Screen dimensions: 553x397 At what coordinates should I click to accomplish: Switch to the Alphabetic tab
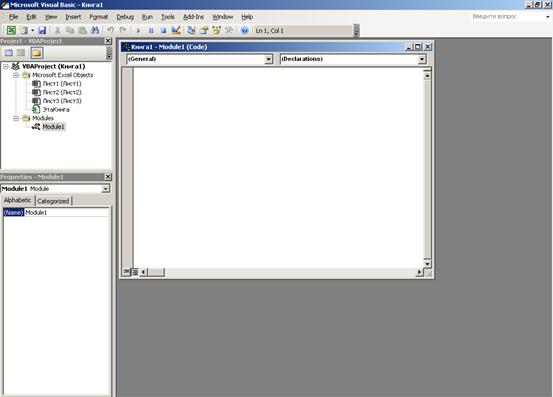[x=17, y=200]
